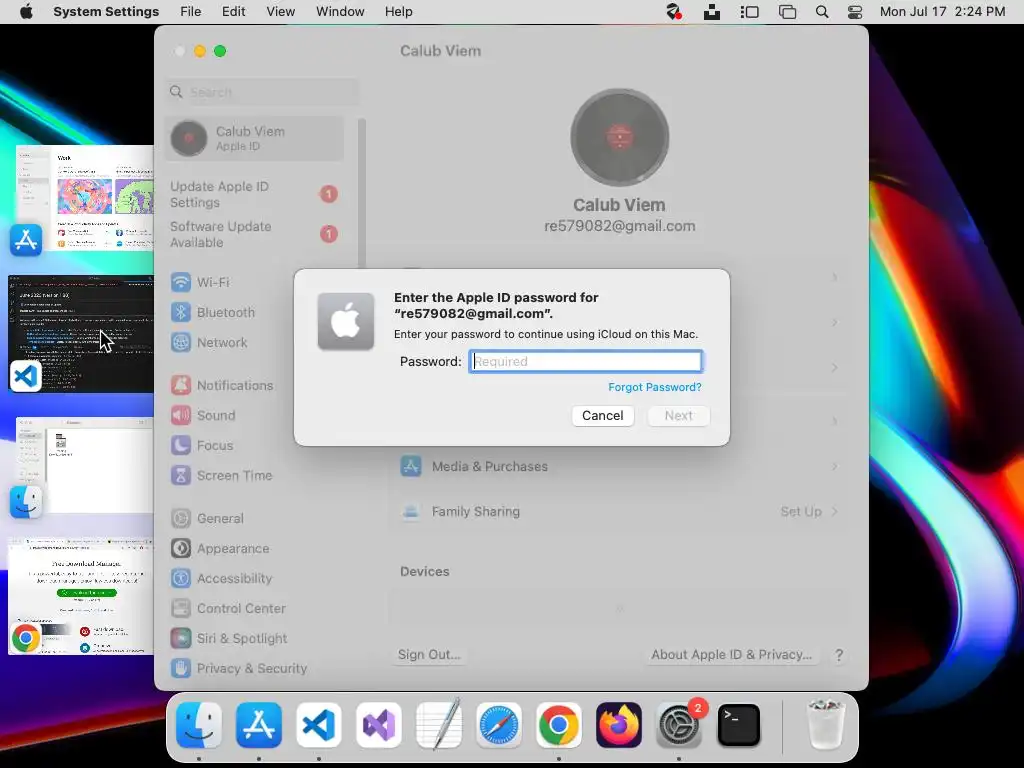The height and width of the screenshot is (768, 1024).
Task: Open Spotlight search in menu bar
Action: coord(822,12)
